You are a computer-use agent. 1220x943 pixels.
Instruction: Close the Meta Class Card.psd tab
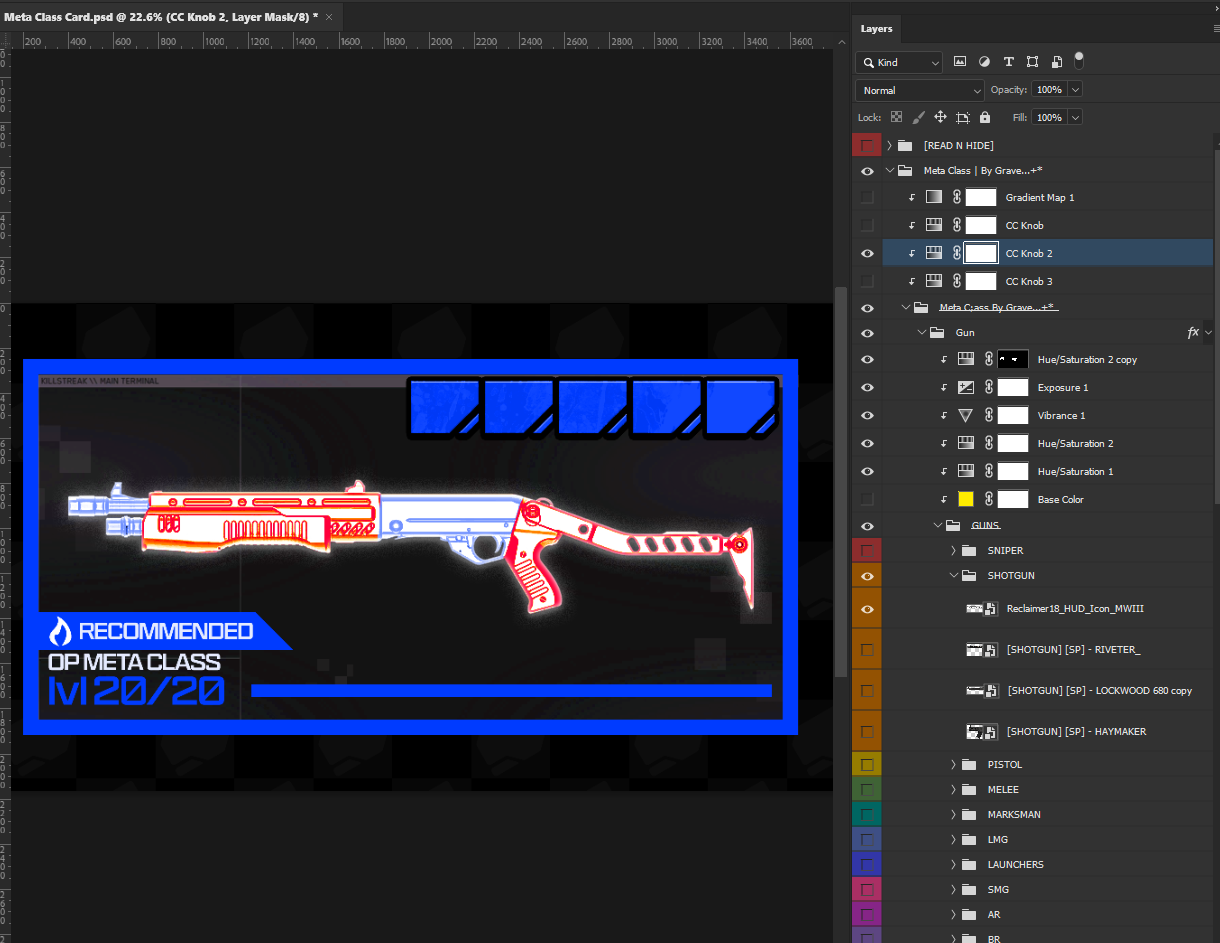(328, 17)
